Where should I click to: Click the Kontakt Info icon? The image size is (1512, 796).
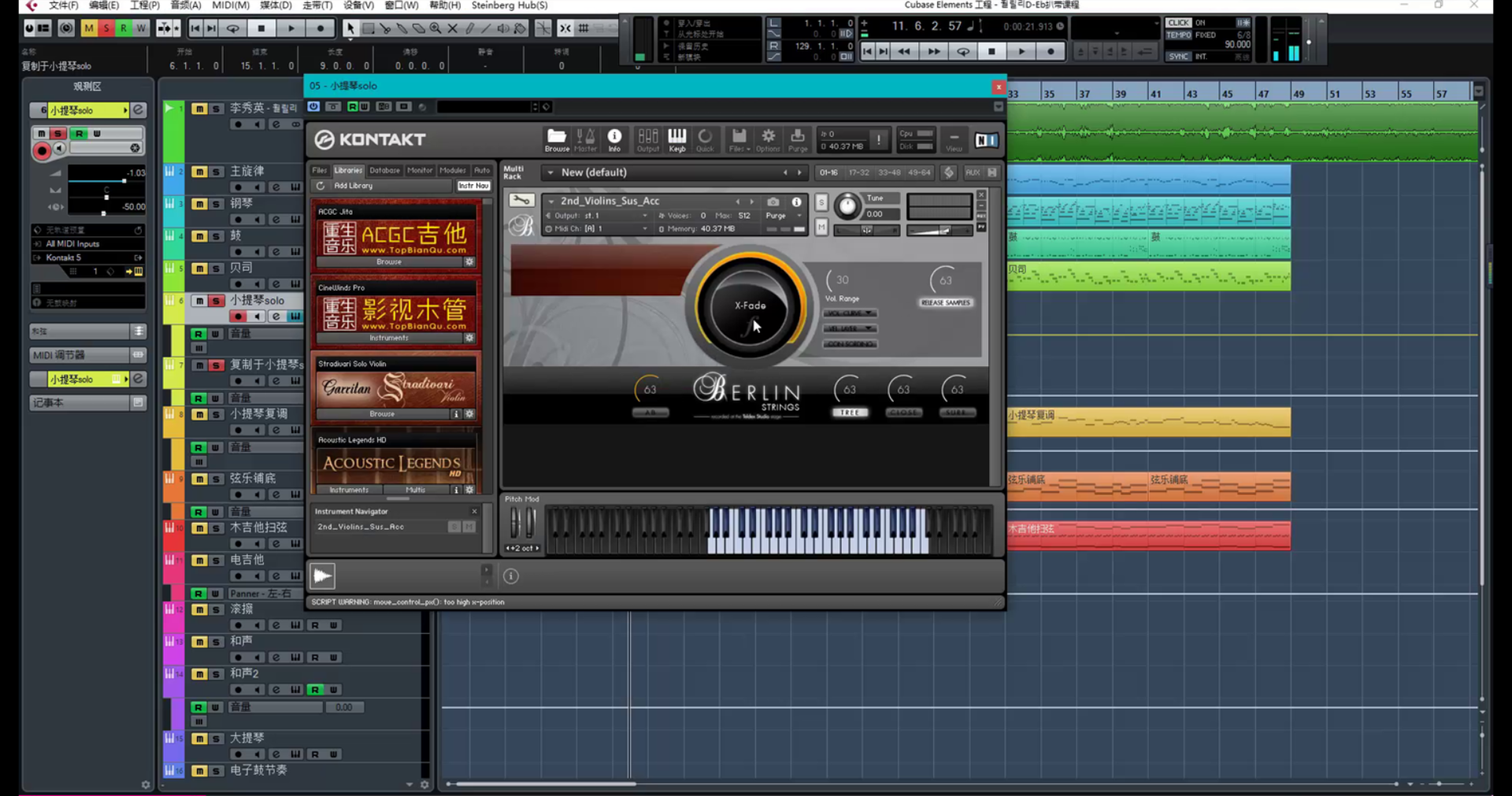click(x=614, y=140)
